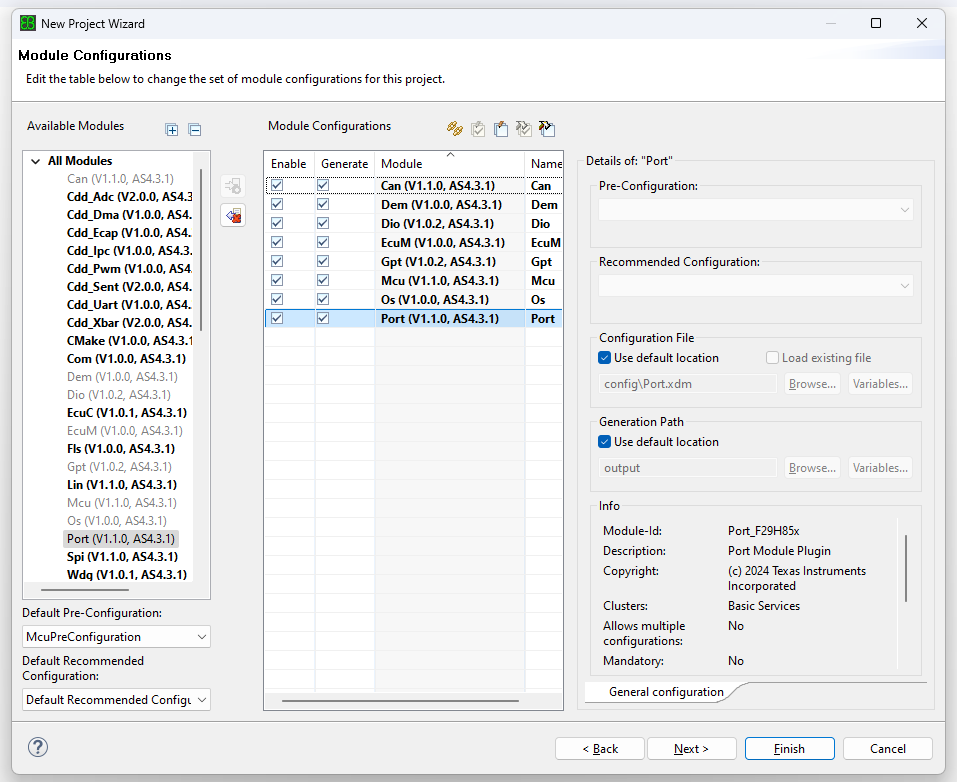Screen dimensions: 957x782
Task: Click the Finish button
Action: 789,749
